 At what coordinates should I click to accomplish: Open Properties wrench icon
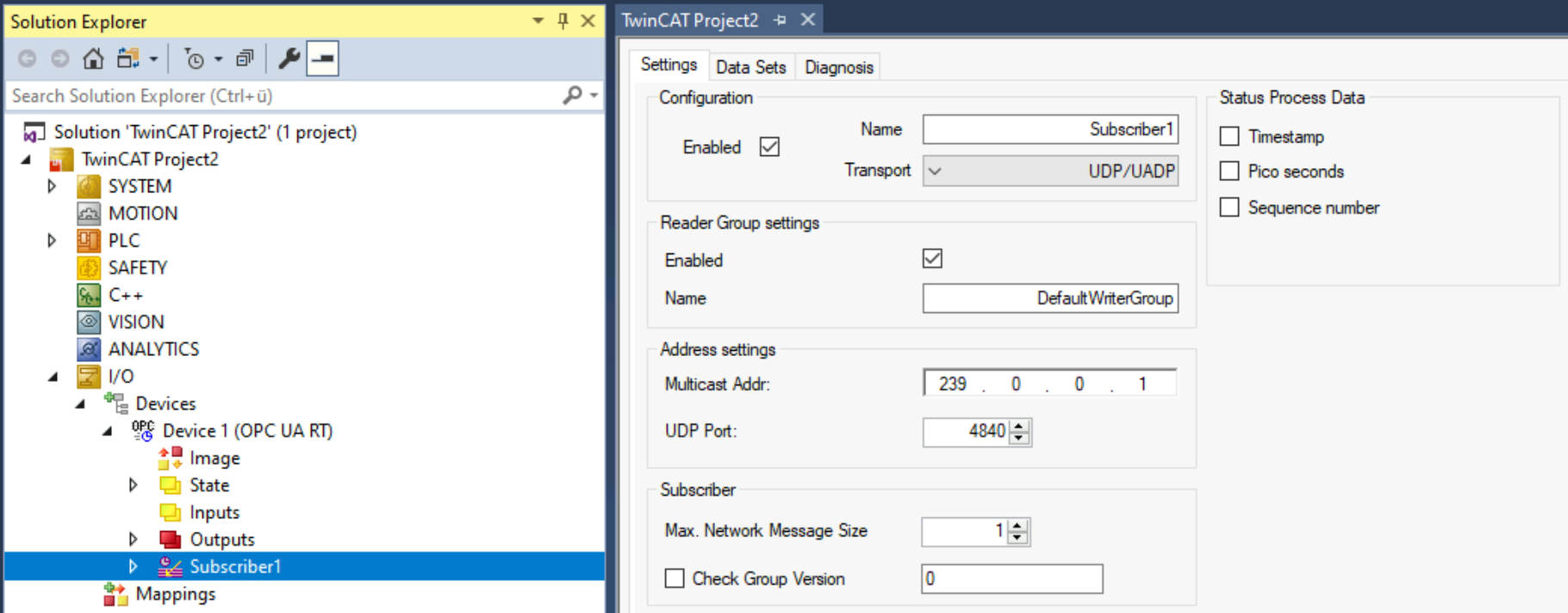click(x=289, y=59)
